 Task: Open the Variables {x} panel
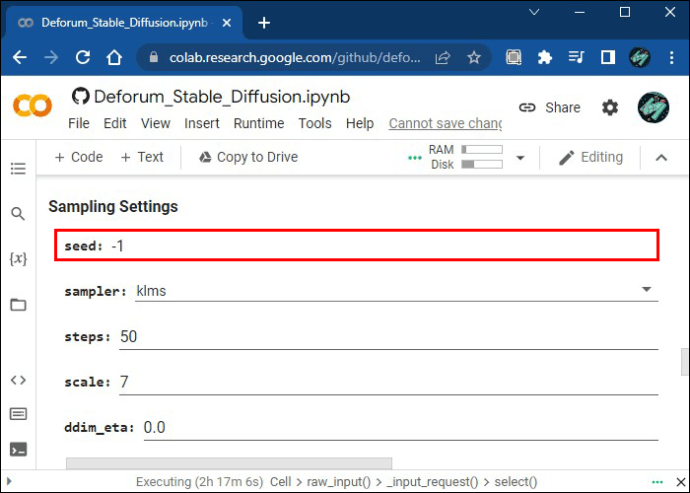(18, 258)
